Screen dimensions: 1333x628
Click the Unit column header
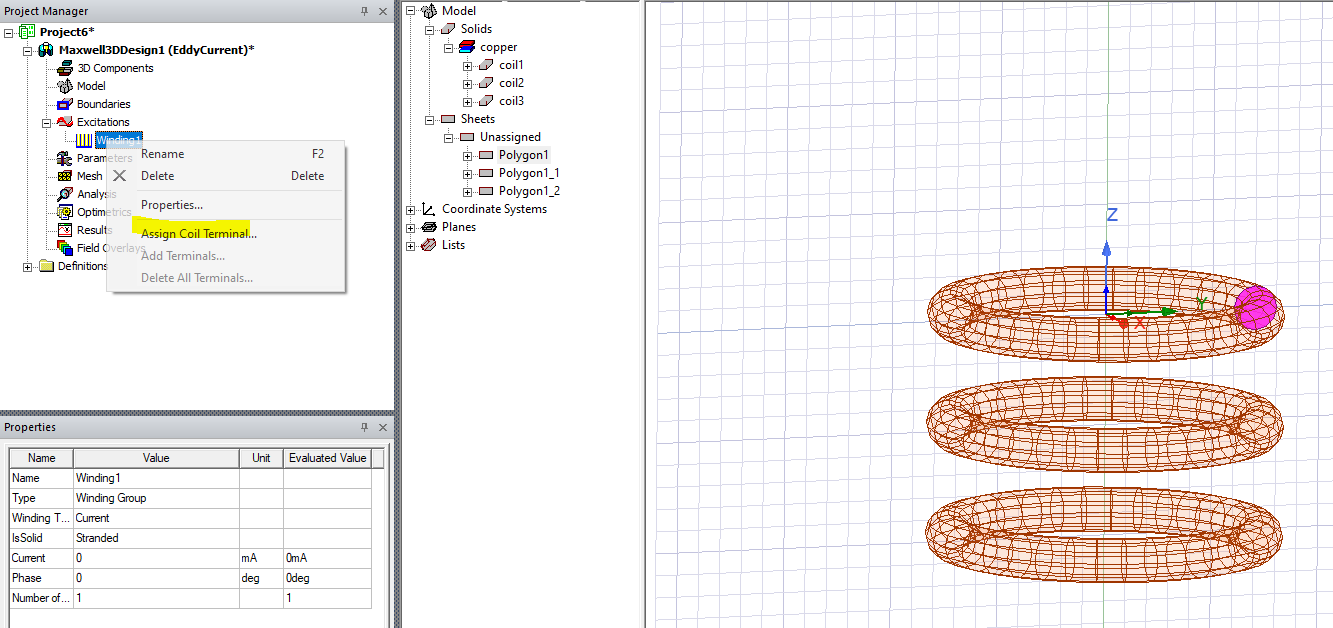(261, 458)
